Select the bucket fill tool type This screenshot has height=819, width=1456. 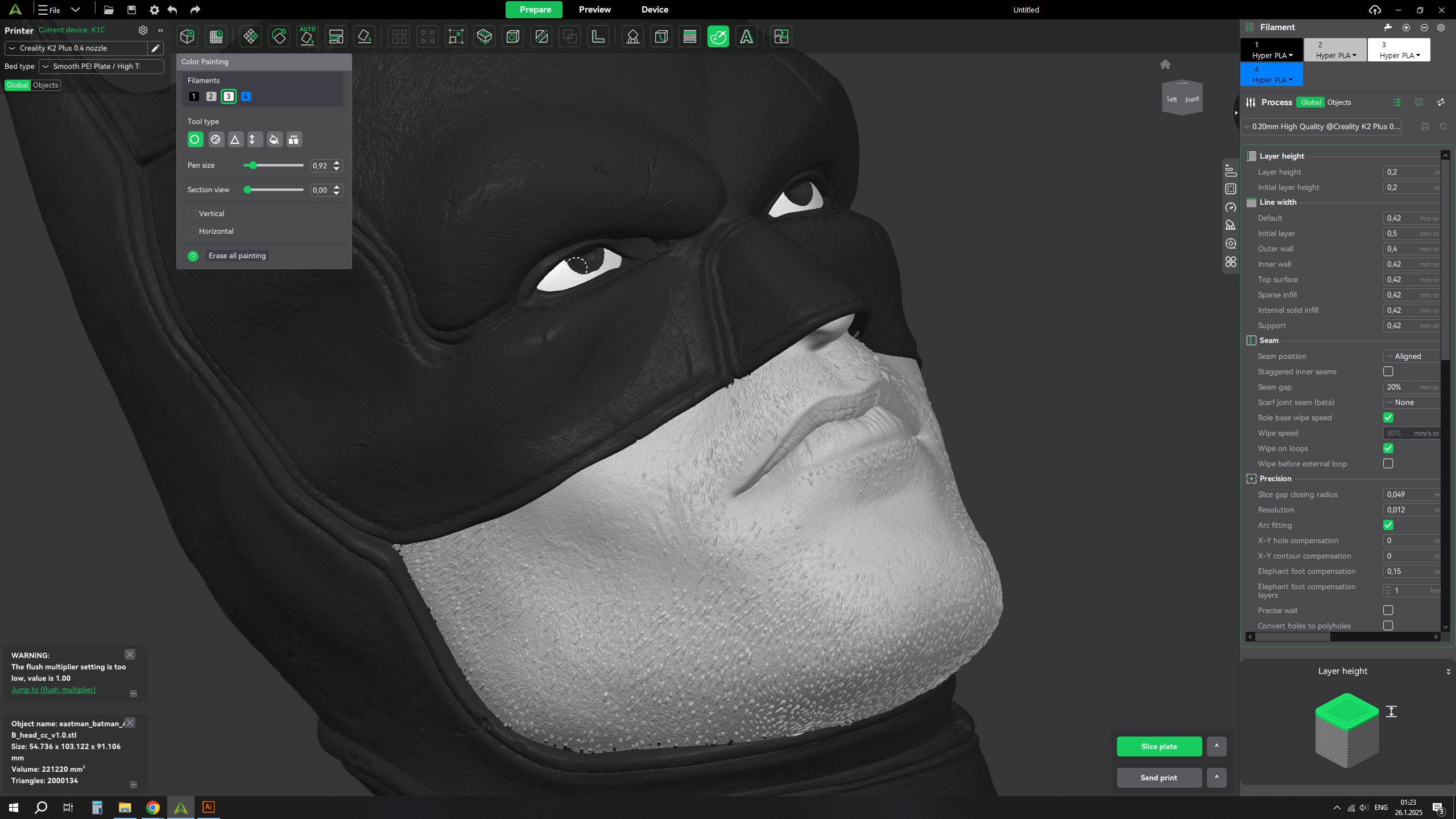coord(274,139)
